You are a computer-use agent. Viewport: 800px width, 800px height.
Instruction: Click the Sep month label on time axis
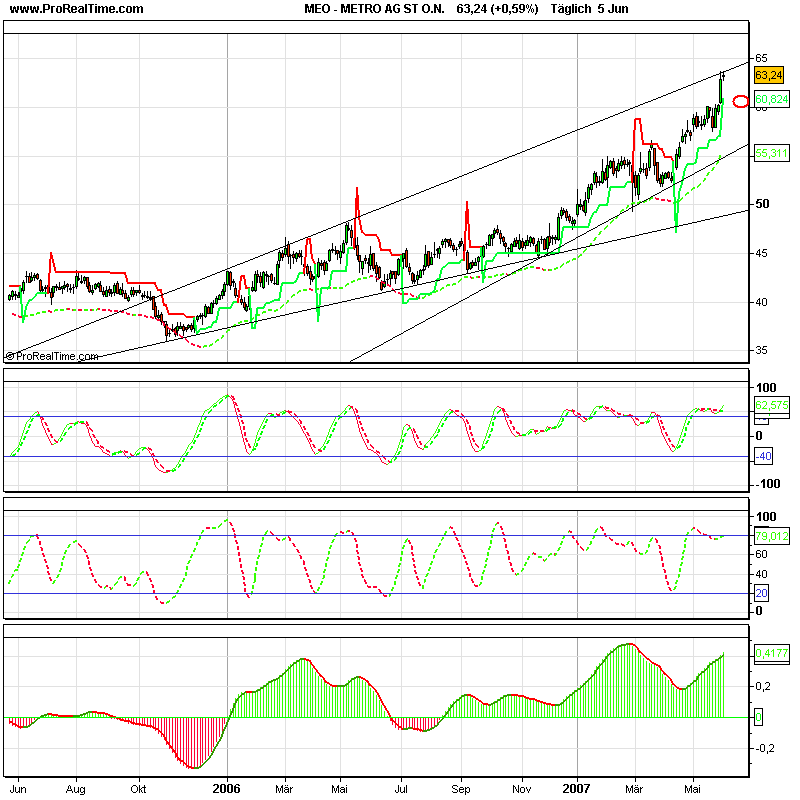(461, 789)
